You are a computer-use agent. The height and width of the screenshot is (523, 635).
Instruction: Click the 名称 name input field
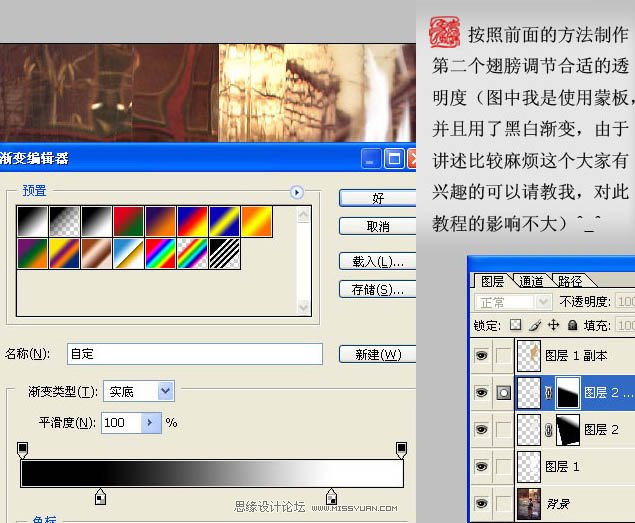point(195,354)
